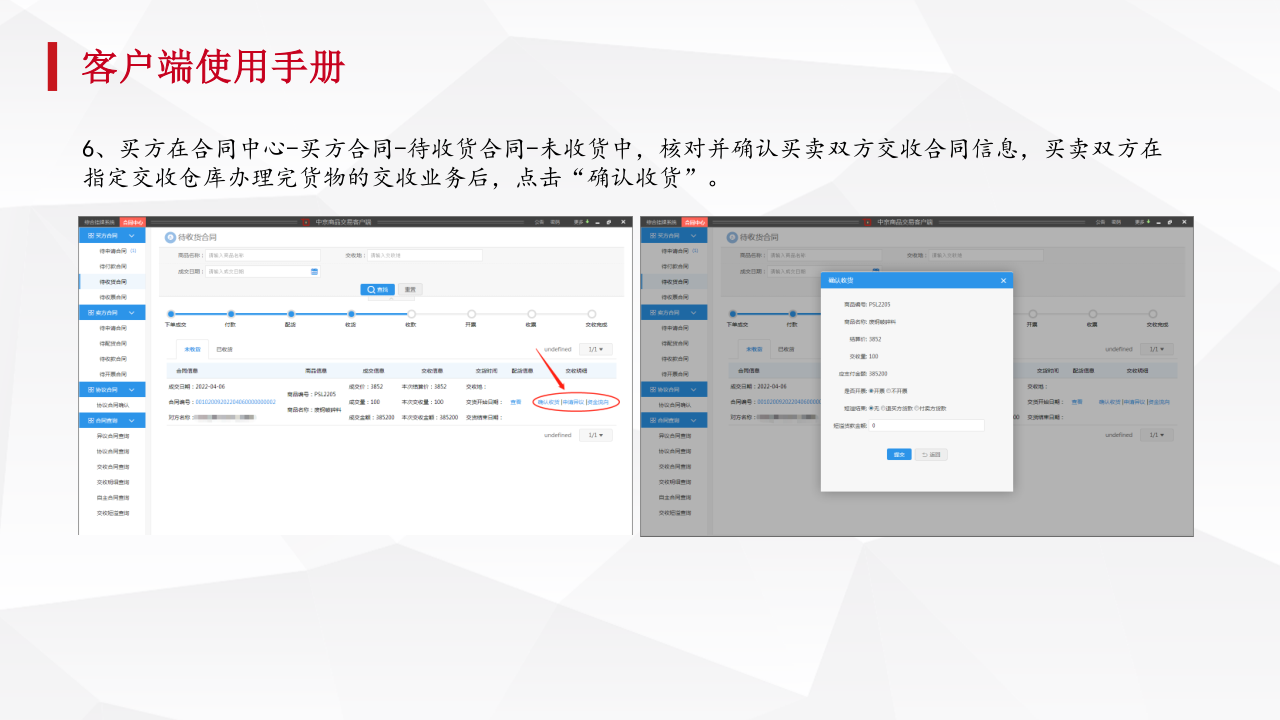Open calendar picker for 成交日期 in left screenshot

click(x=314, y=271)
